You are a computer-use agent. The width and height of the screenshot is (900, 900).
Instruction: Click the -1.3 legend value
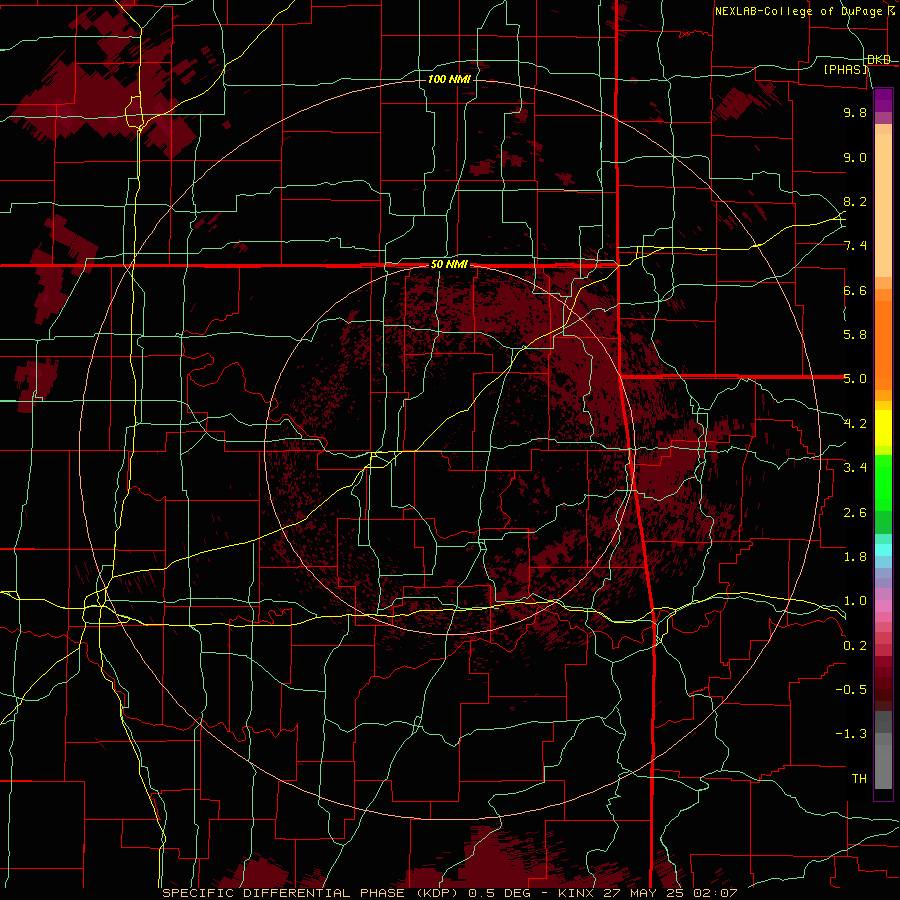click(x=851, y=734)
